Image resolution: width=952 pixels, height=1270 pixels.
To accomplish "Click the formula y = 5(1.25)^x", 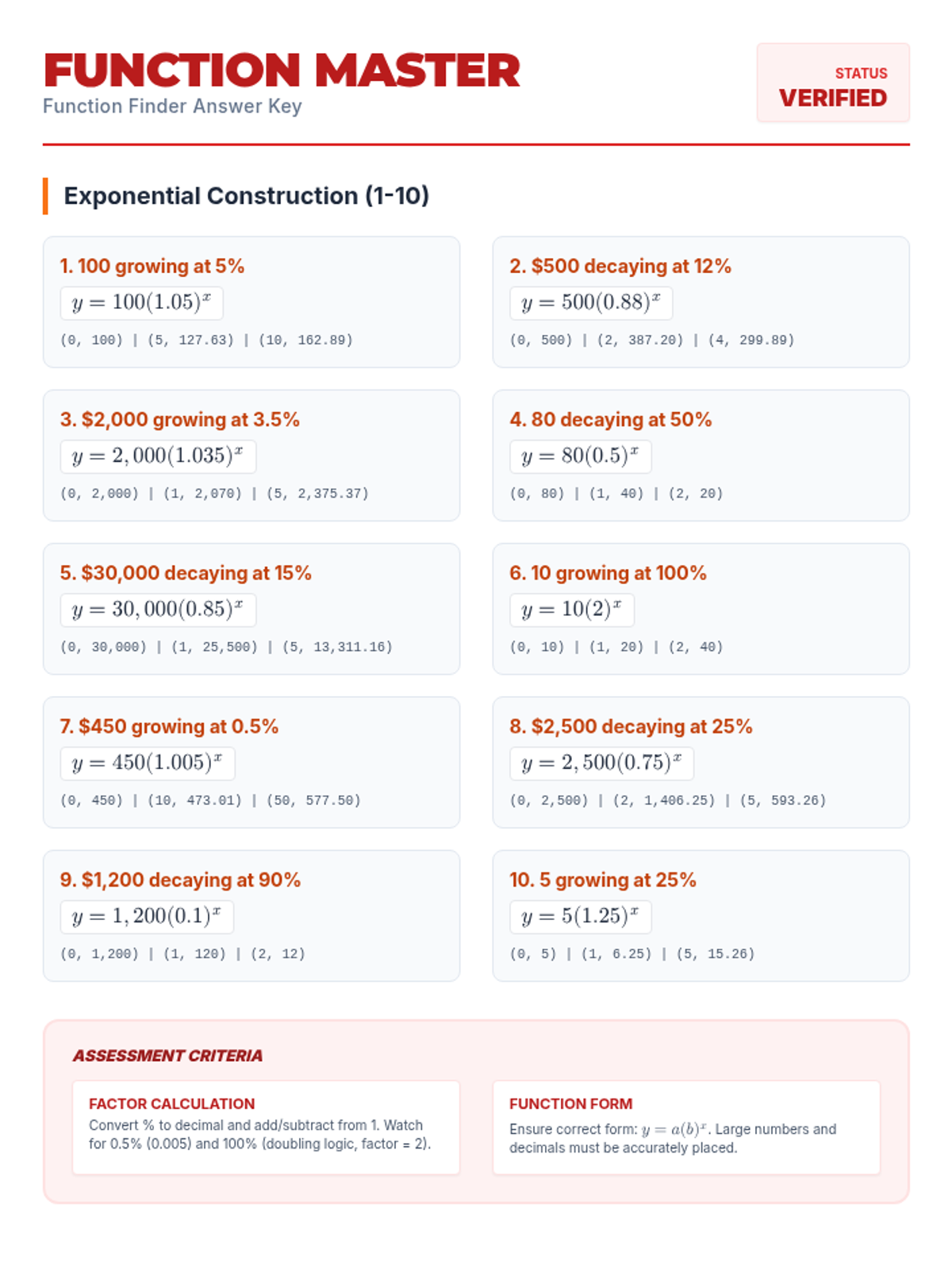I will 580,917.
